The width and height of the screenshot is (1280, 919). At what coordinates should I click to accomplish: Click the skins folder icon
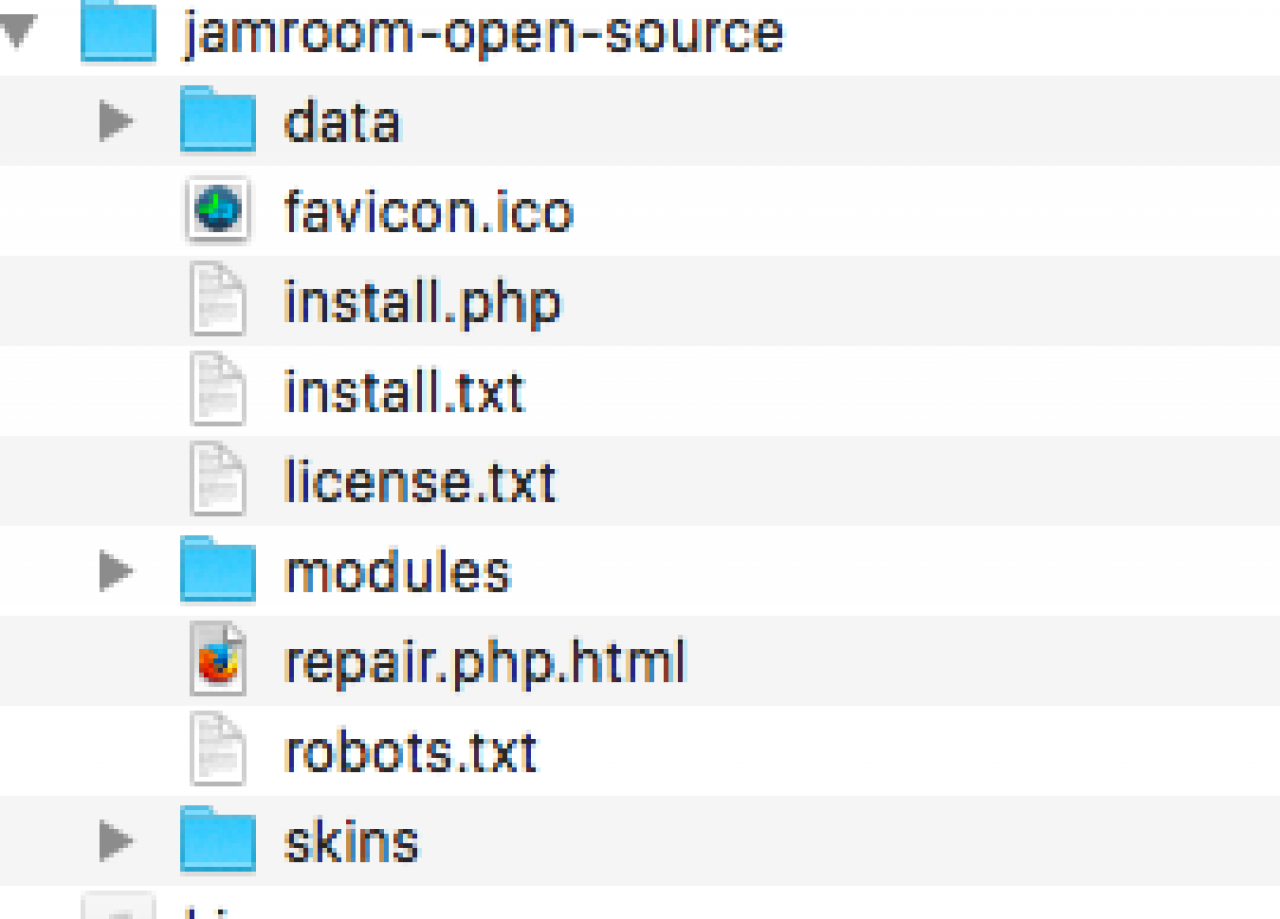[218, 840]
